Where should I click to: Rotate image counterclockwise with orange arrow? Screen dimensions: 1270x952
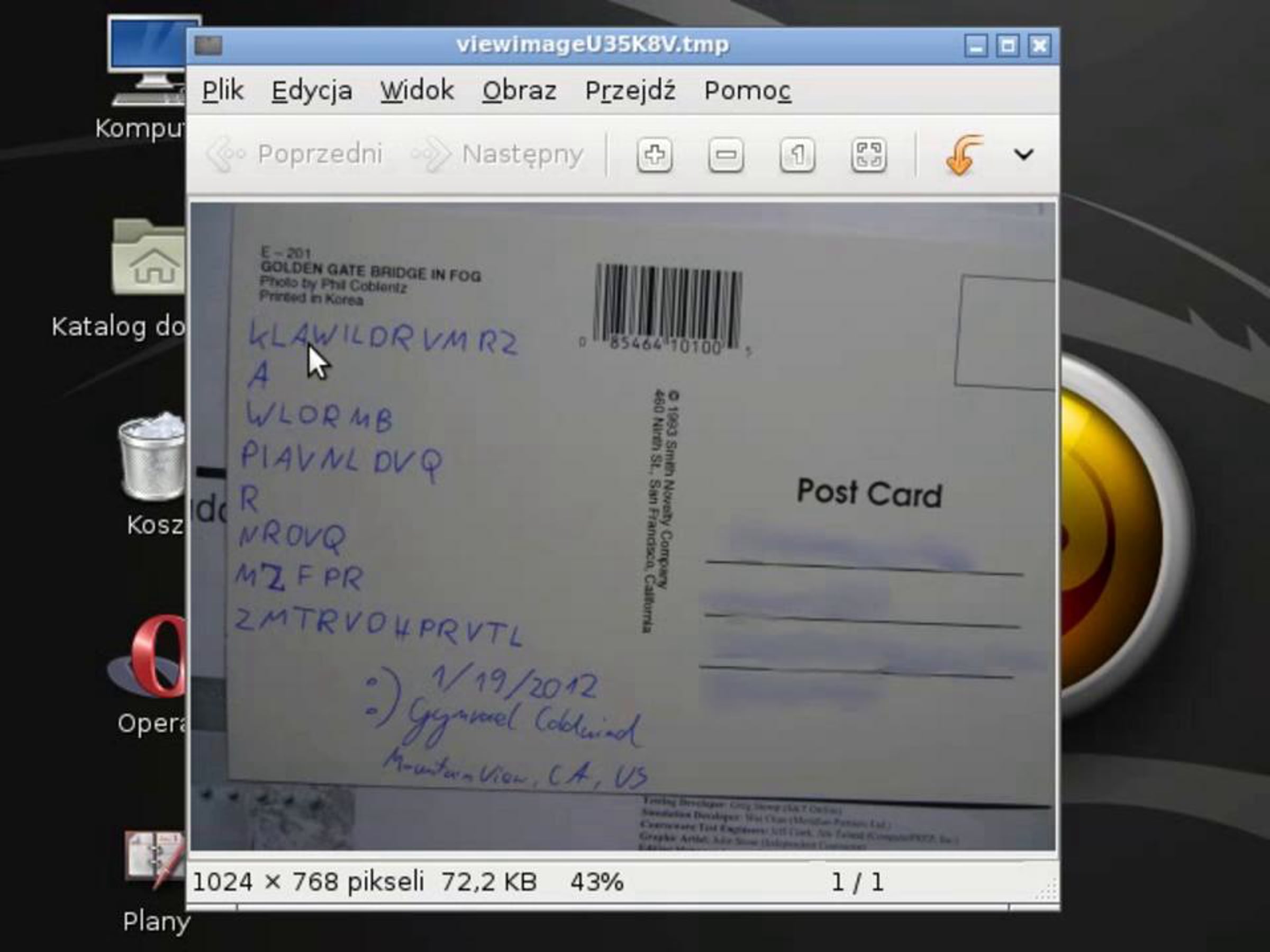(964, 154)
